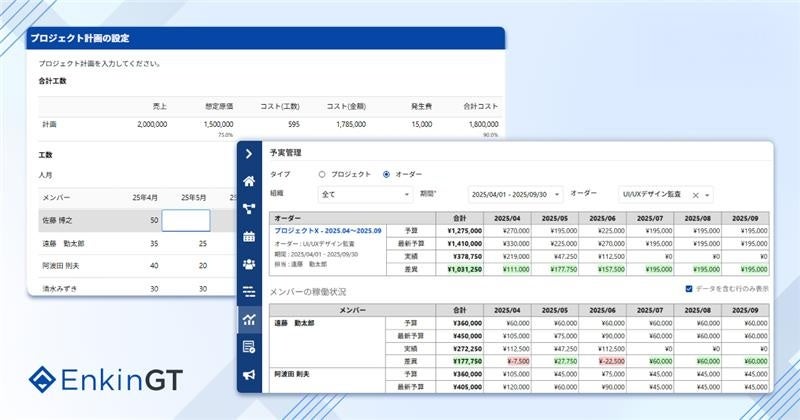The image size is (800, 420).
Task: Open the オーダー dropdown arrow
Action: tap(707, 195)
